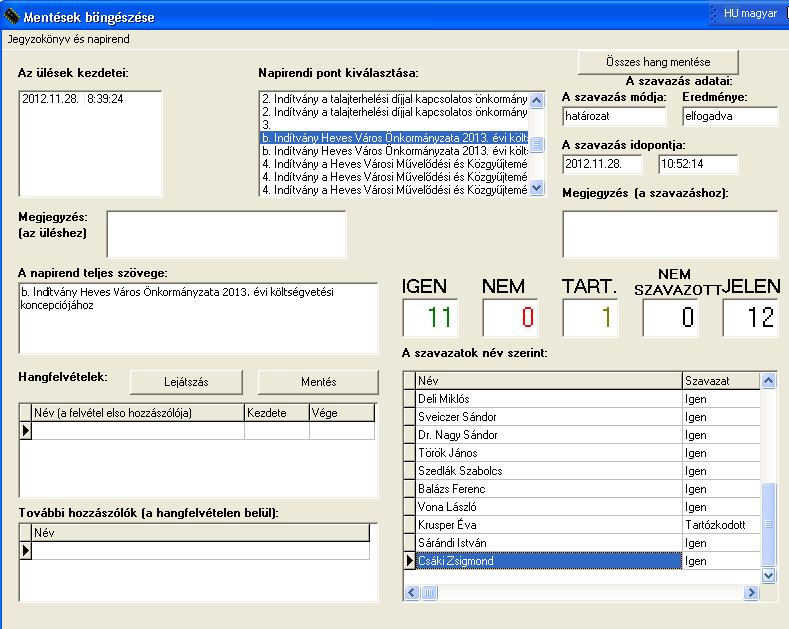
Task: Select the Sveiczer Sándor vote row
Action: [582, 417]
